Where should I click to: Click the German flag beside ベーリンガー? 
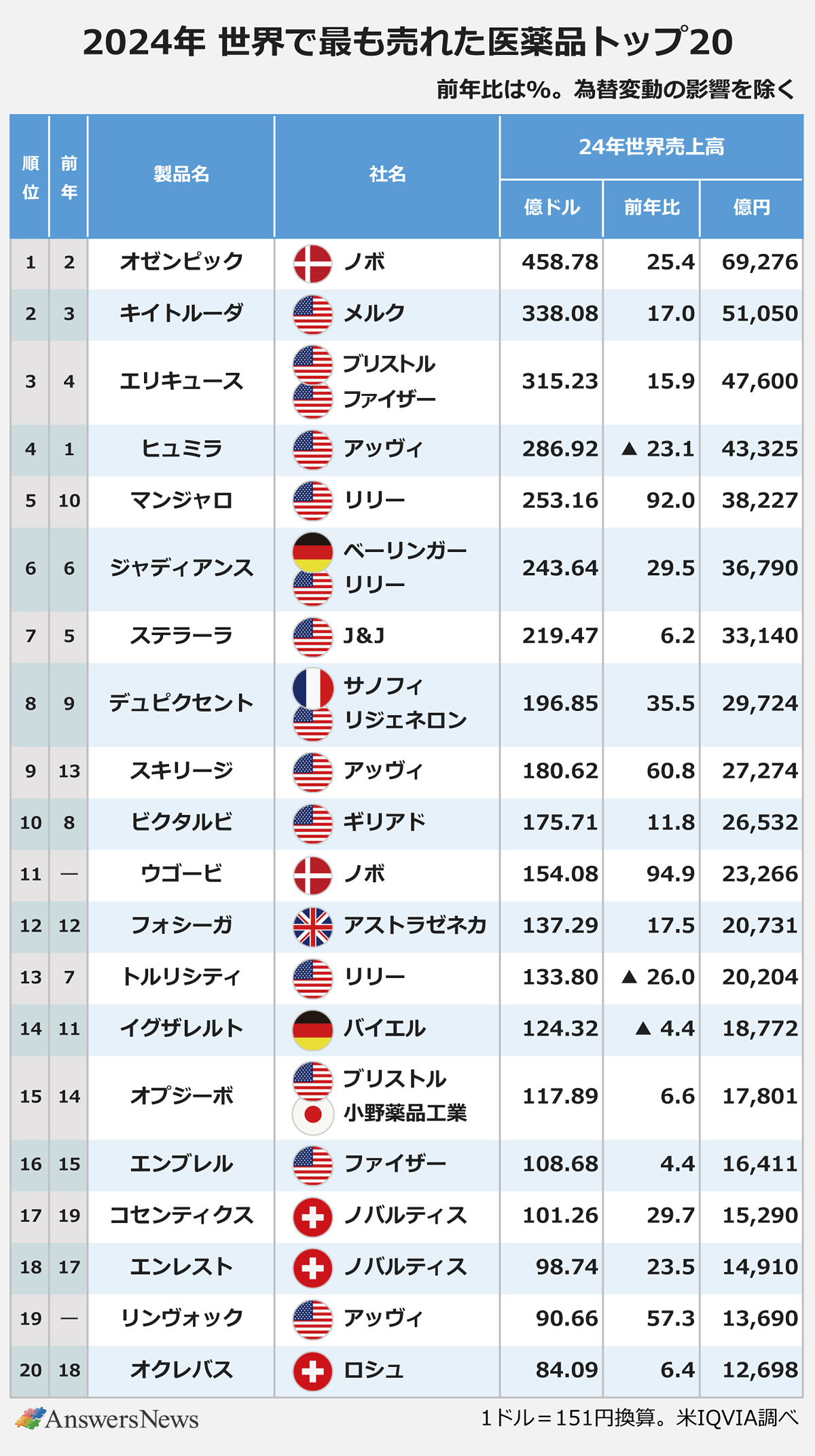click(312, 551)
